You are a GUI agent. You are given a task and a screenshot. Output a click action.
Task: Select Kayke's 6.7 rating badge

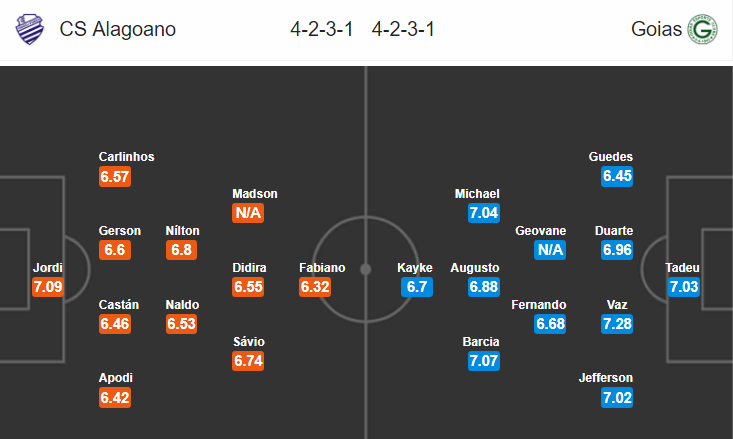417,287
